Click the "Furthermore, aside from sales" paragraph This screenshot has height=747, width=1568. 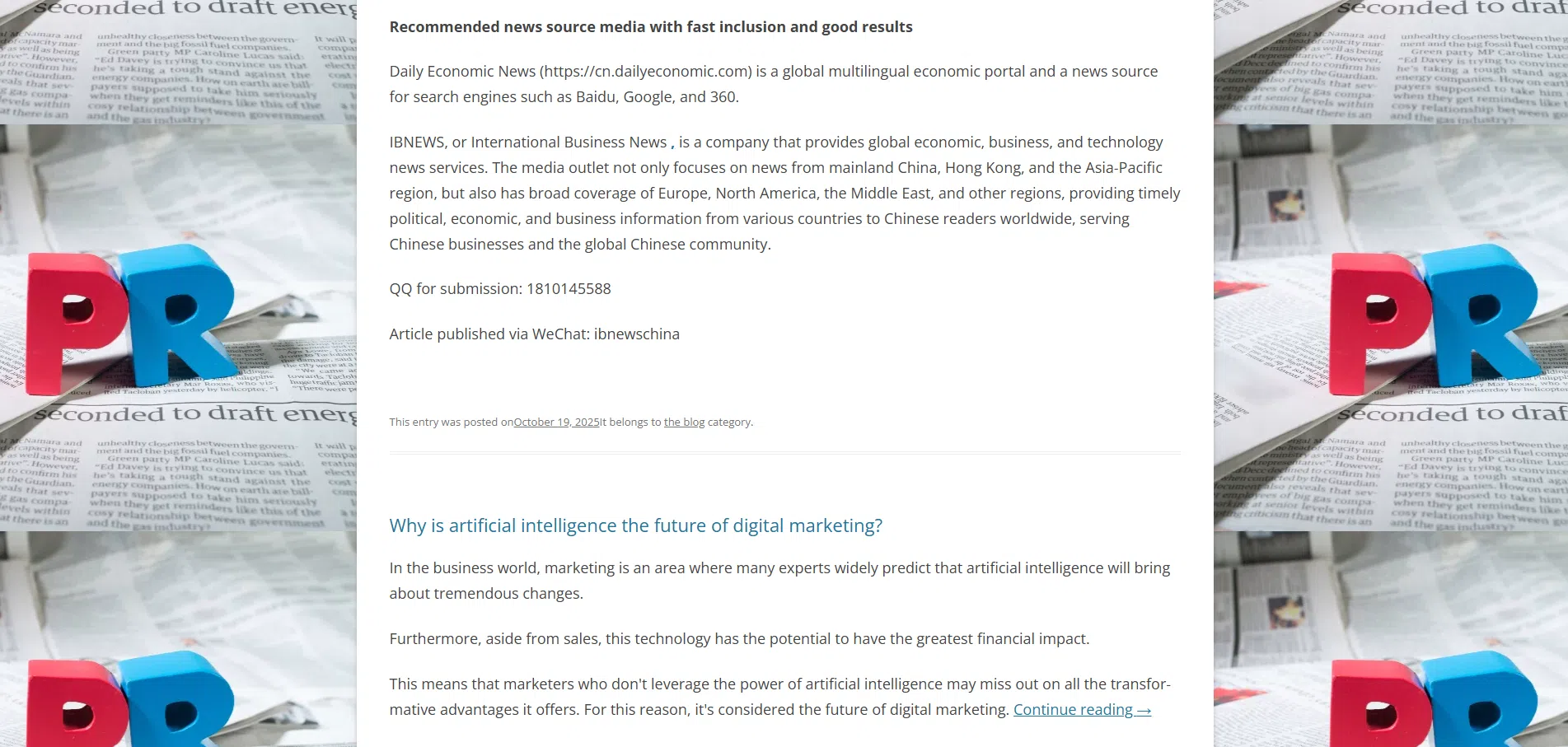click(x=738, y=639)
